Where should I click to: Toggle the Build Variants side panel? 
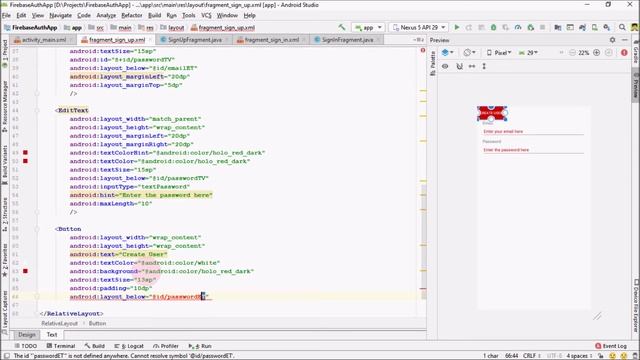pos(5,165)
